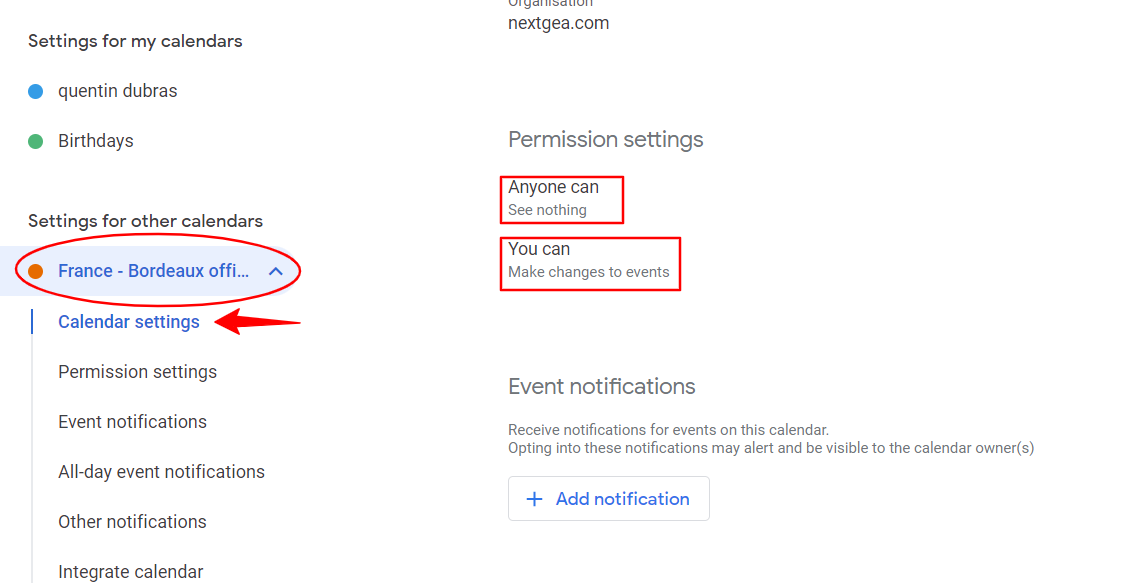The image size is (1128, 583).
Task: Jump to Event notifications in sidebar
Action: click(x=132, y=422)
